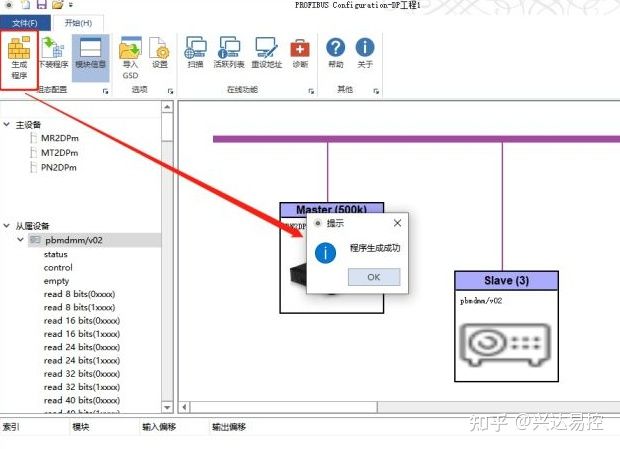Viewport: 620px width, 449px height.
Task: Open the 选项 group dialog launcher
Action: [x=170, y=91]
